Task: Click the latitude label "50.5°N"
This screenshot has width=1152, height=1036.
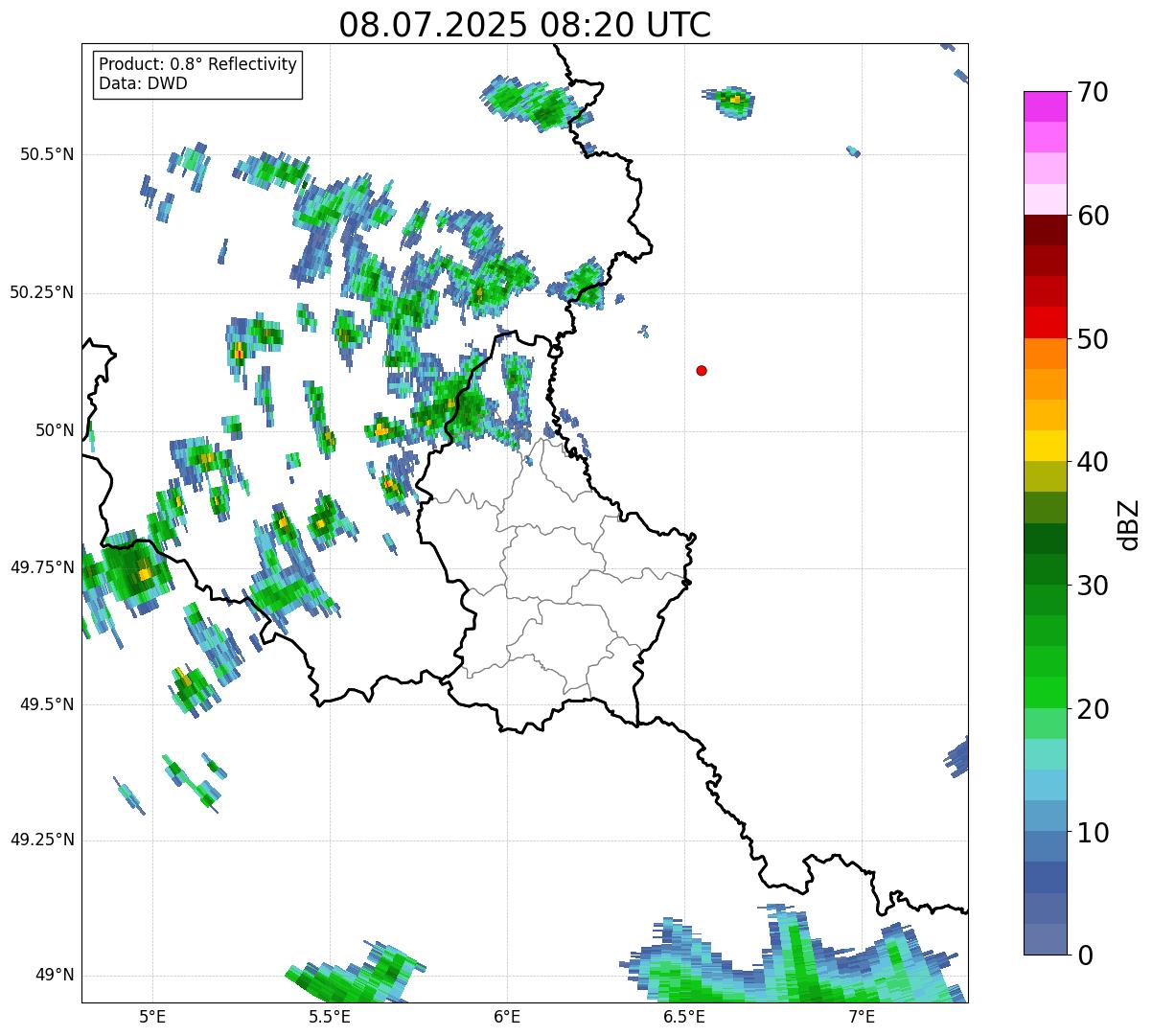Action: (47, 154)
